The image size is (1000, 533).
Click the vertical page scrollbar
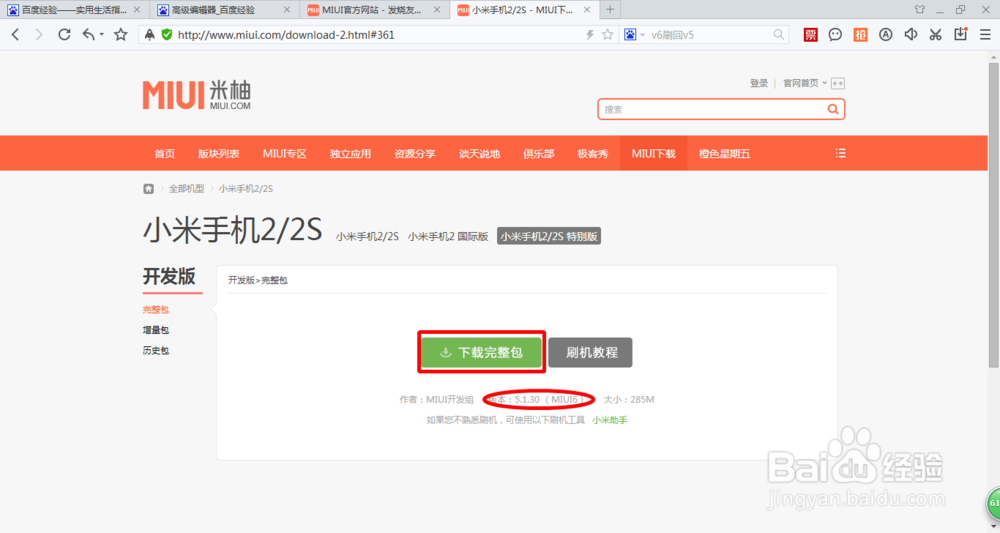(x=994, y=214)
